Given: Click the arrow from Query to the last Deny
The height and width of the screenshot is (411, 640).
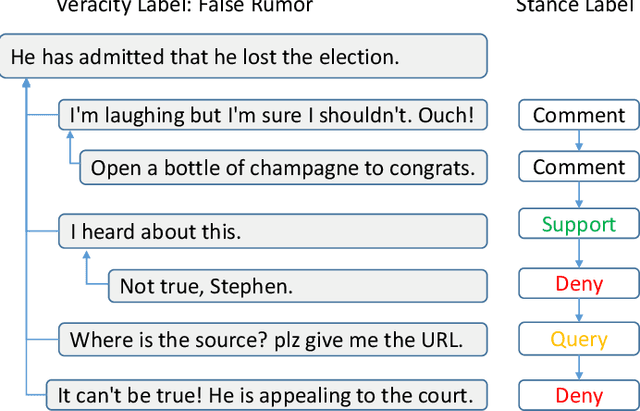Looking at the screenshot, I should click(x=578, y=368).
